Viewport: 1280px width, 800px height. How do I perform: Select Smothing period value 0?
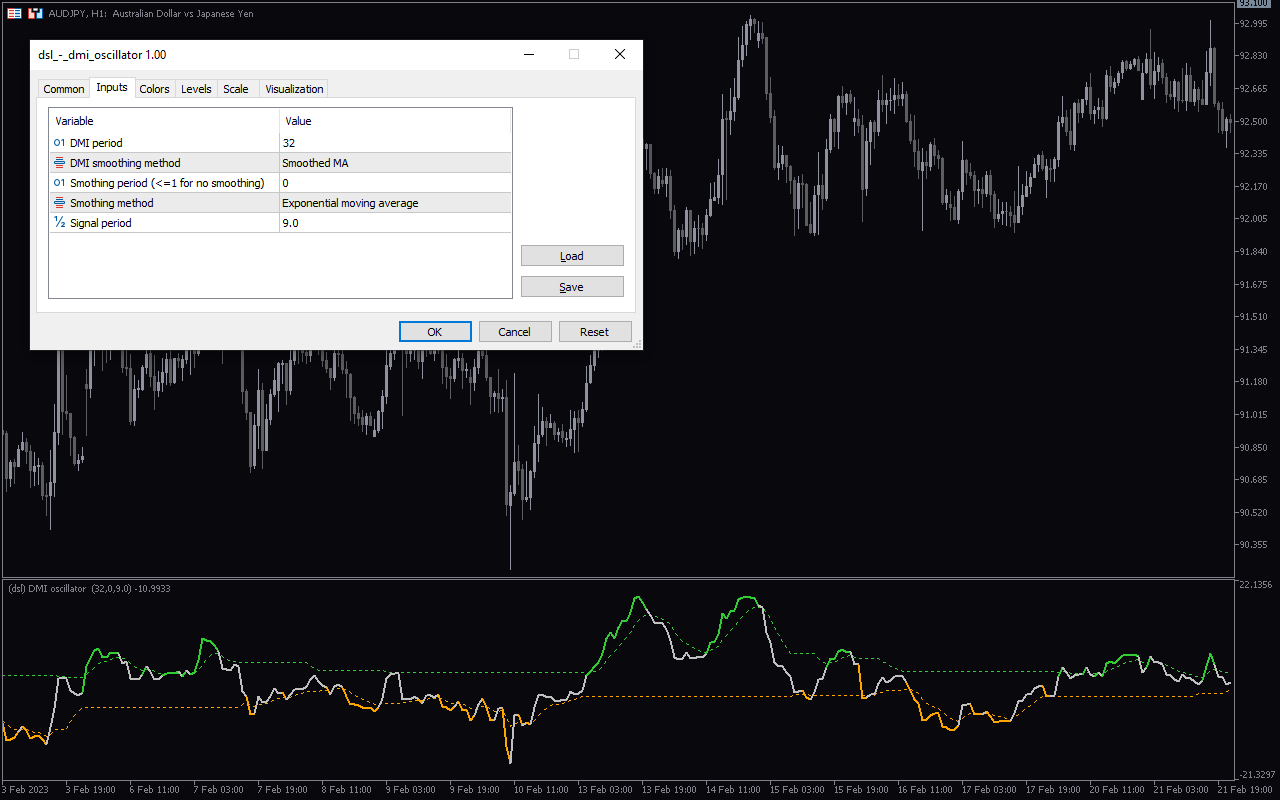click(395, 183)
